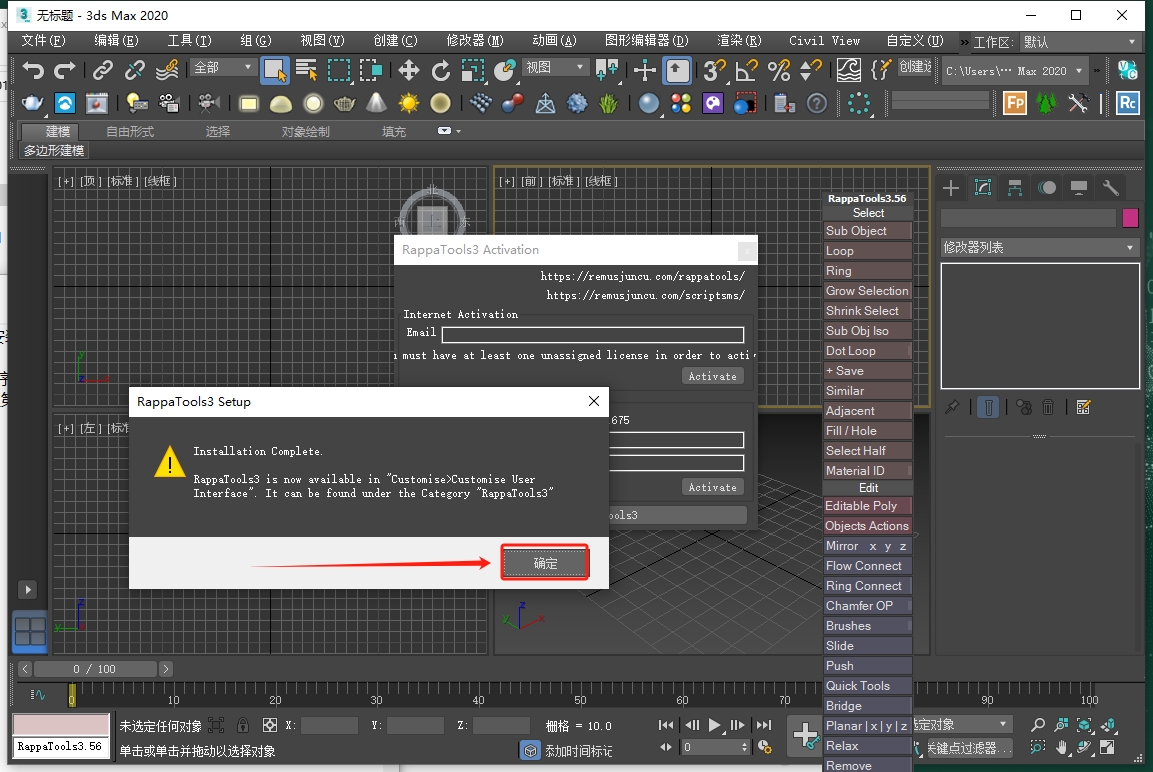
Task: Open the selection filter 全部 dropdown
Action: pyautogui.click(x=222, y=69)
